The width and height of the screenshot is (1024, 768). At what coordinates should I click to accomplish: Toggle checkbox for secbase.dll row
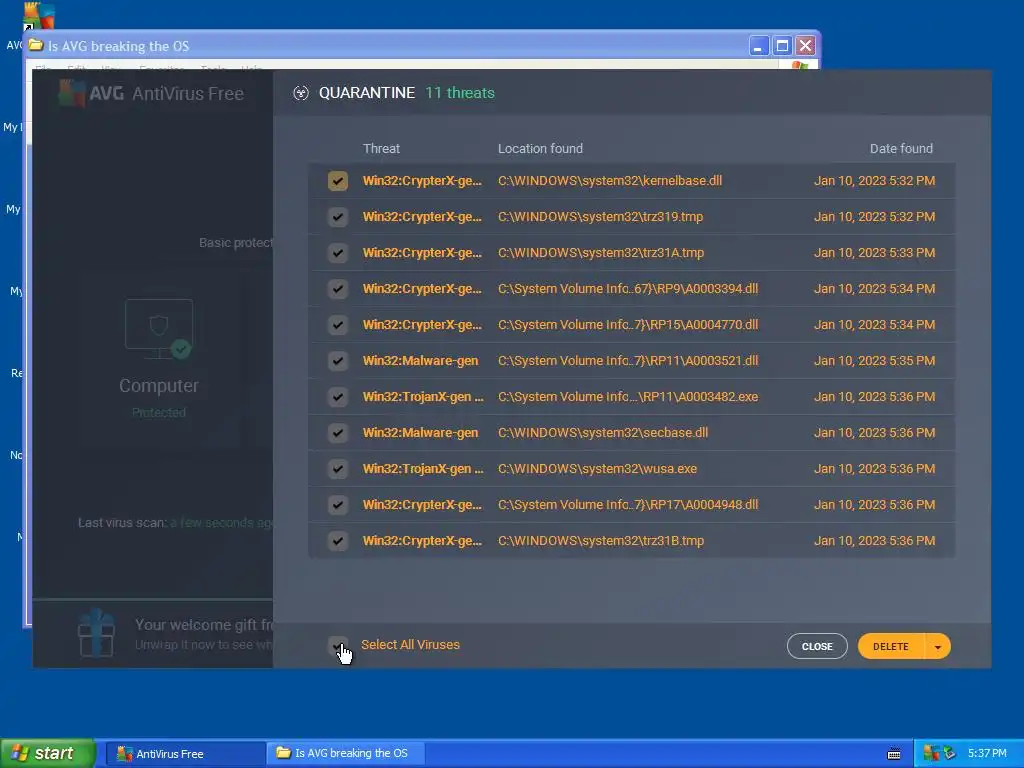[x=338, y=432]
